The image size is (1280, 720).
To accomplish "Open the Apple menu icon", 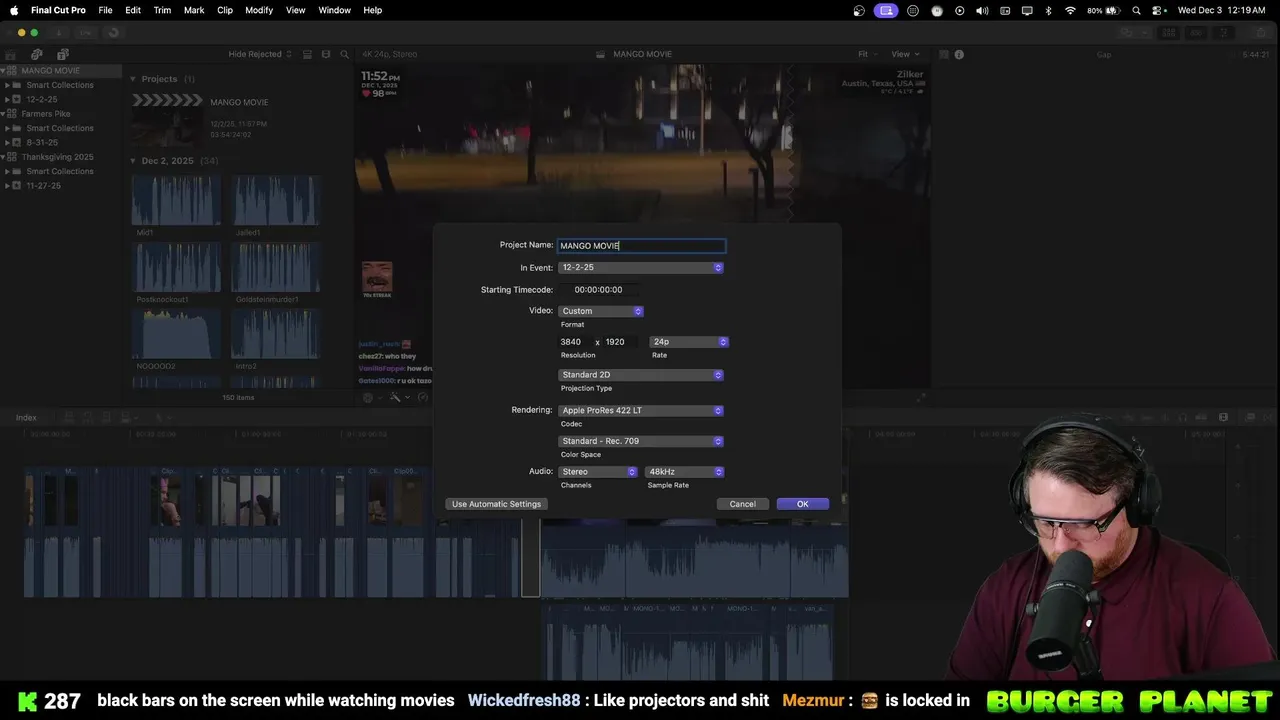I will click(x=14, y=10).
